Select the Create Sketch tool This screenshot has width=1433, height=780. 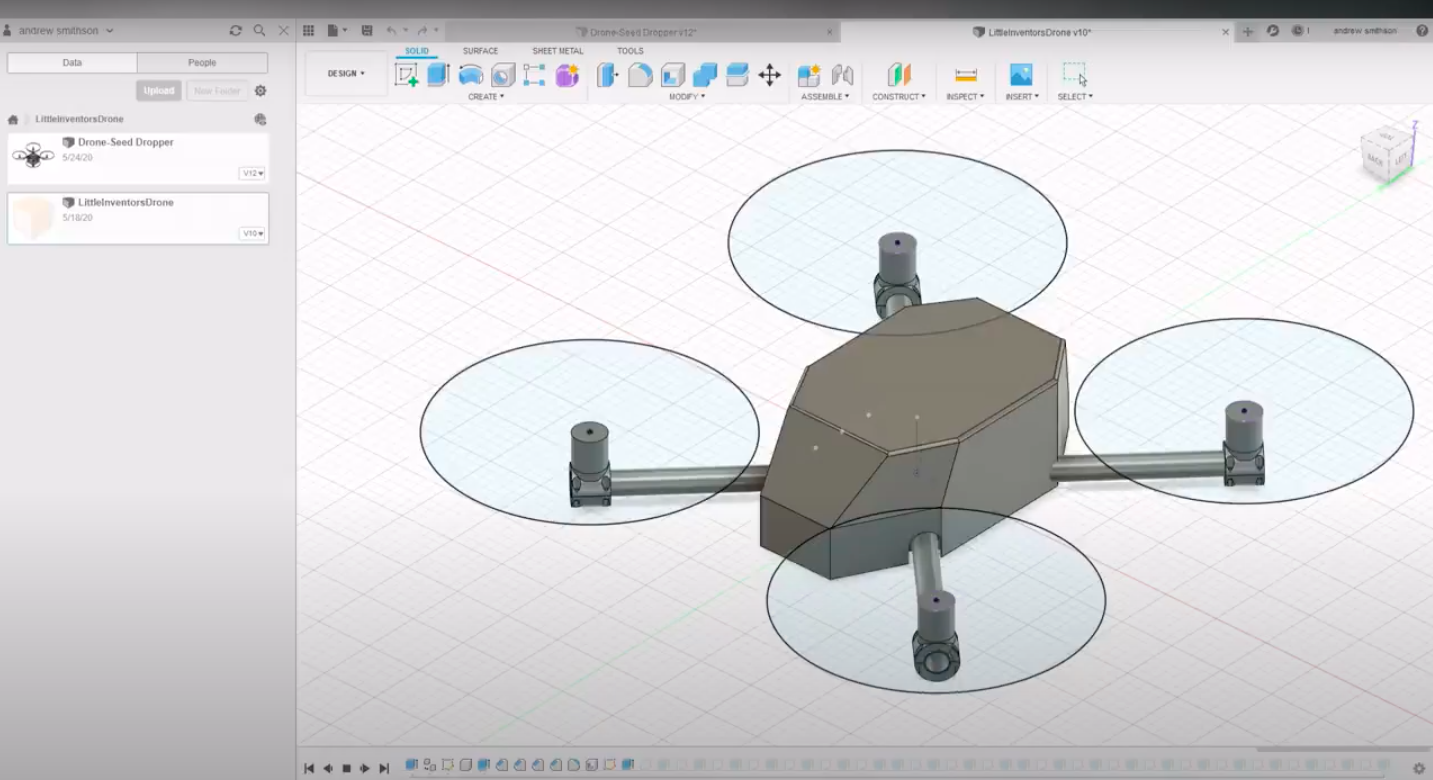pyautogui.click(x=406, y=75)
